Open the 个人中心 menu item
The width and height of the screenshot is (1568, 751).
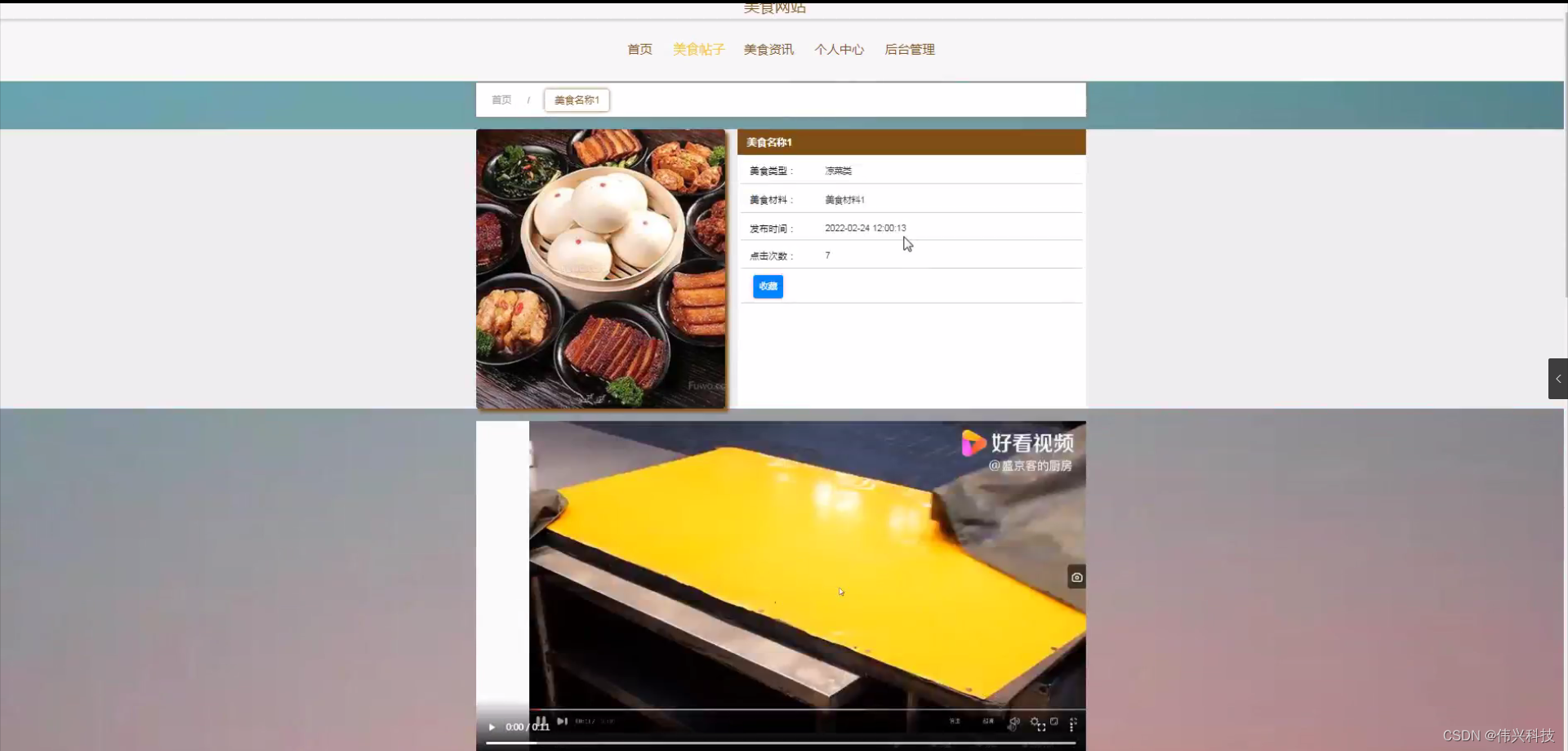pos(839,49)
